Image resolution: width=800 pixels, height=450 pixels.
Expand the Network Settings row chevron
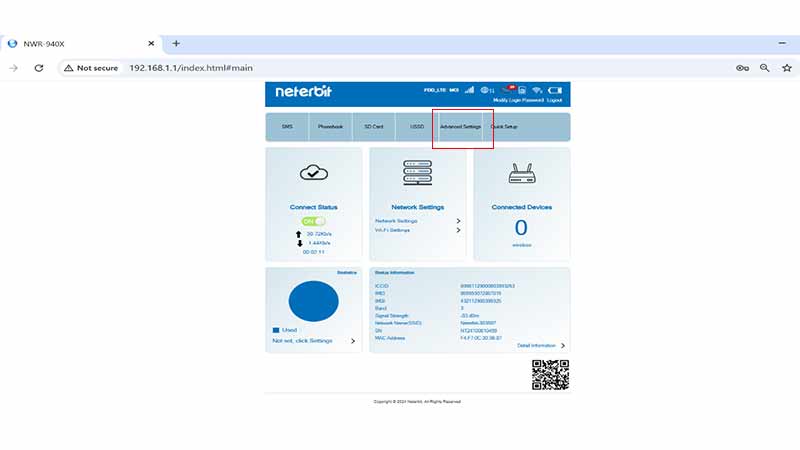point(458,221)
